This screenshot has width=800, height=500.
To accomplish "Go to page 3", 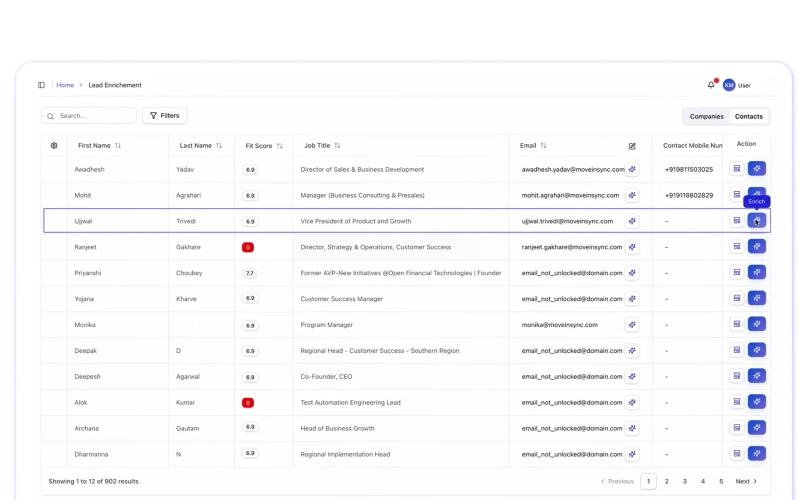I will (x=685, y=481).
